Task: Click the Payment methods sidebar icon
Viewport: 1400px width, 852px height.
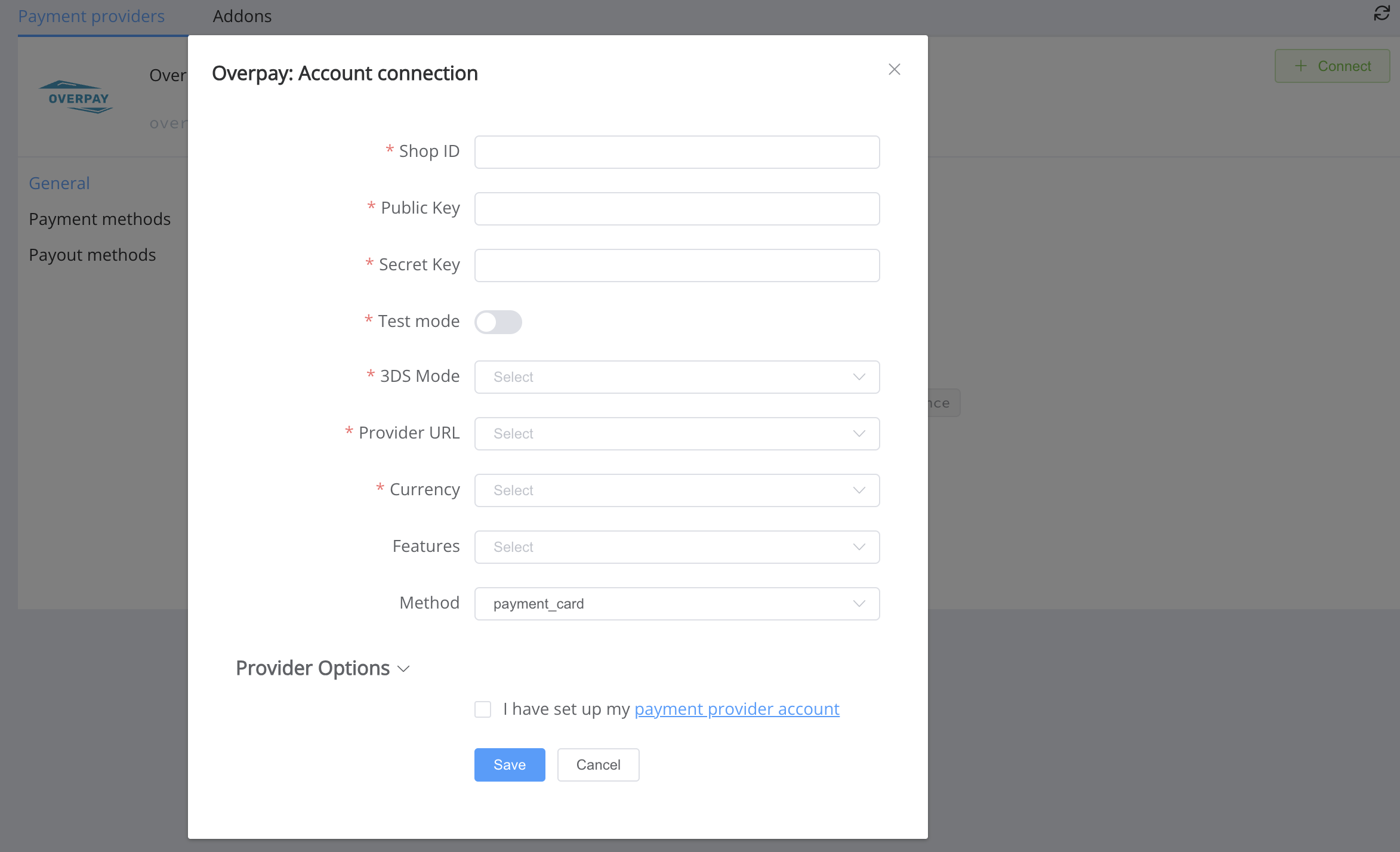Action: coord(99,218)
